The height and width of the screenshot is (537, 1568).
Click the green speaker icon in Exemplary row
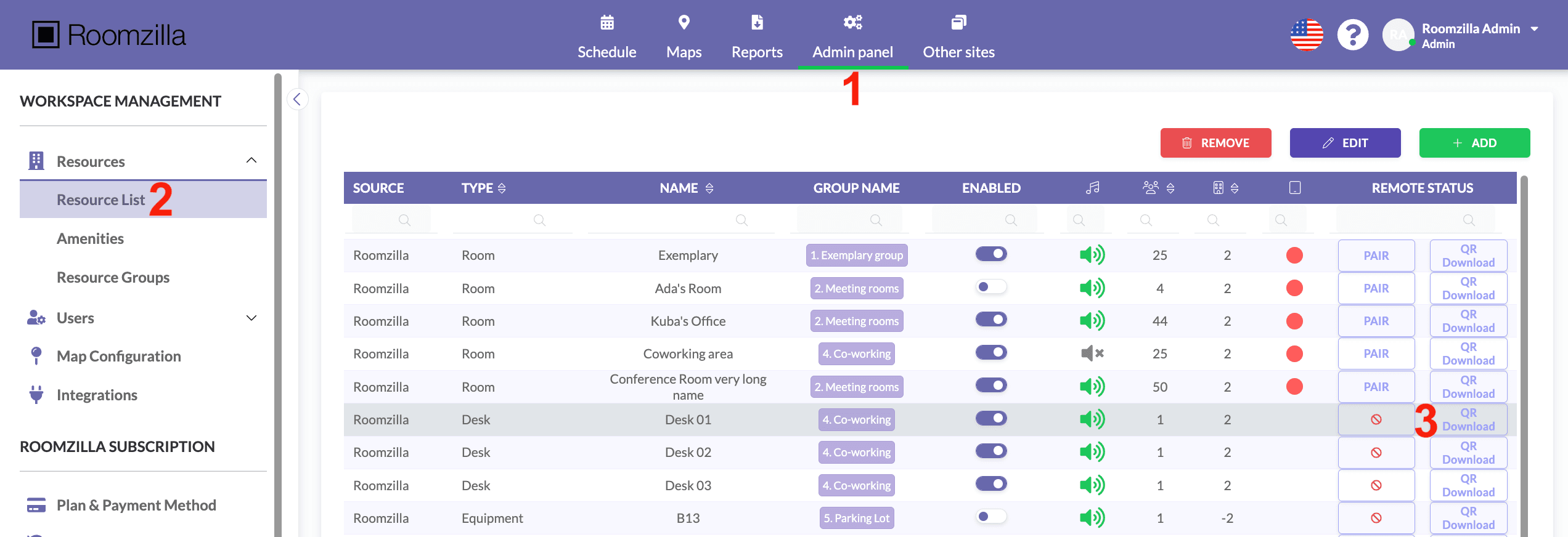click(x=1092, y=255)
